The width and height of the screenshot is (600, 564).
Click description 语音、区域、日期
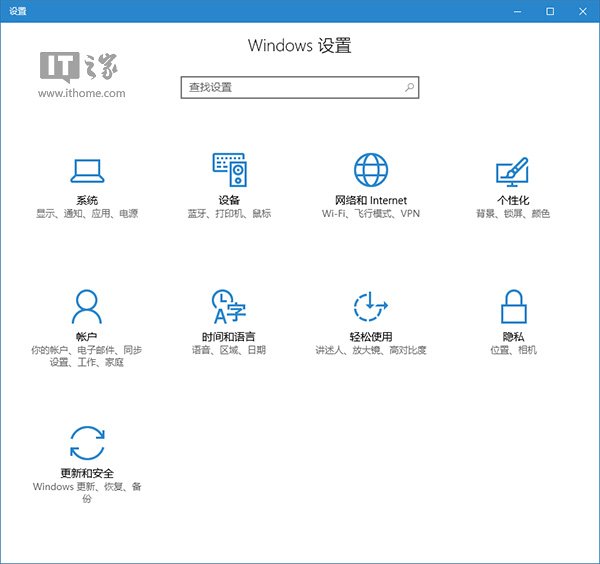pyautogui.click(x=229, y=350)
